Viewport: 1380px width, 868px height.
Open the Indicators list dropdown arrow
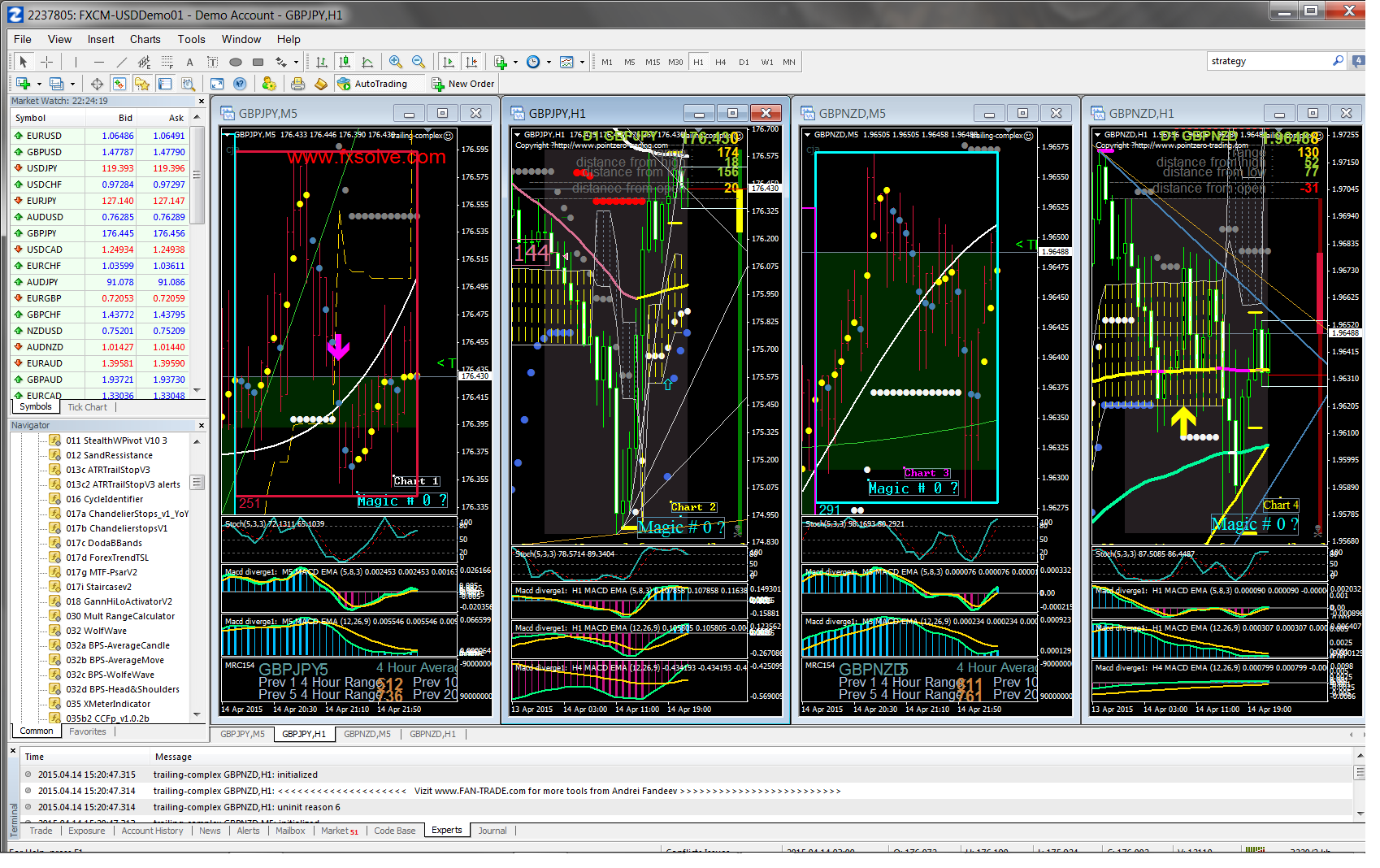(515, 62)
